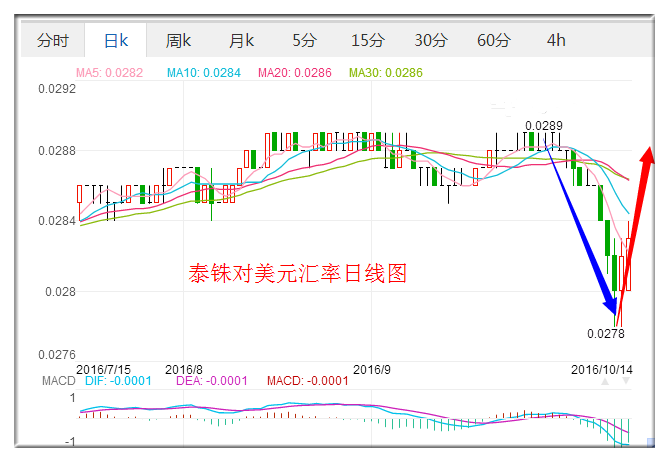Click the DIF: -0.0001 value
This screenshot has height=462, width=669.
pyautogui.click(x=118, y=381)
